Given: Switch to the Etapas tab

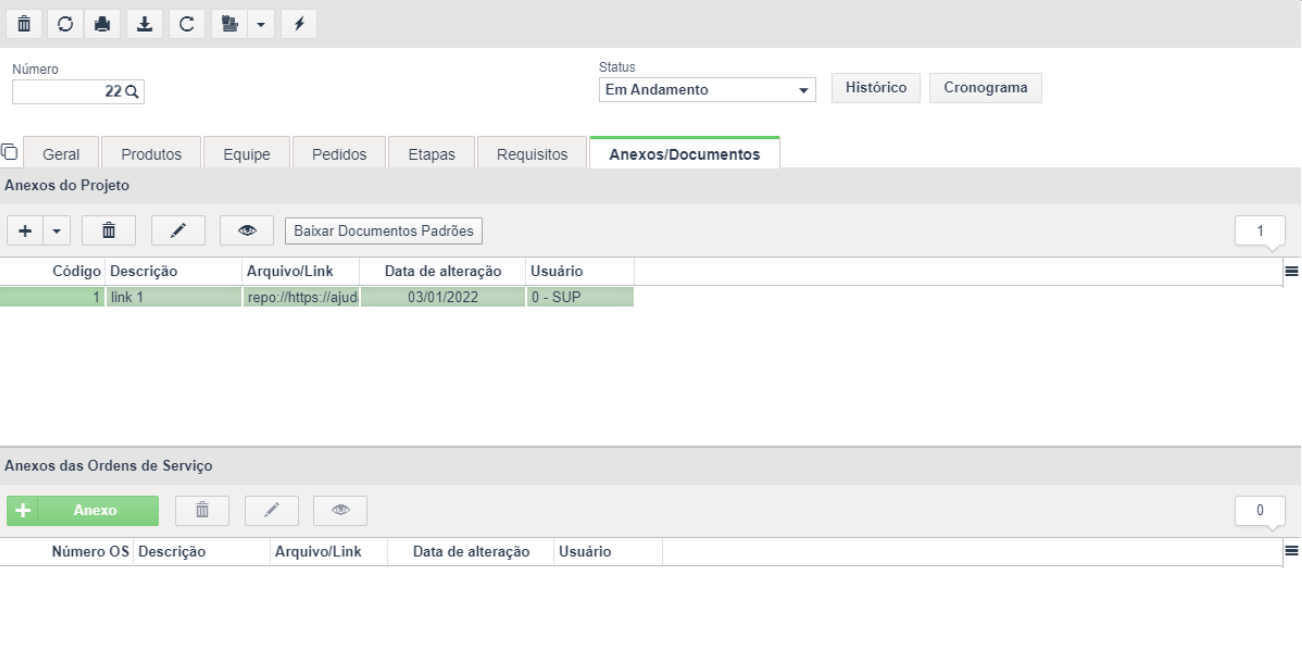Looking at the screenshot, I should (x=432, y=154).
